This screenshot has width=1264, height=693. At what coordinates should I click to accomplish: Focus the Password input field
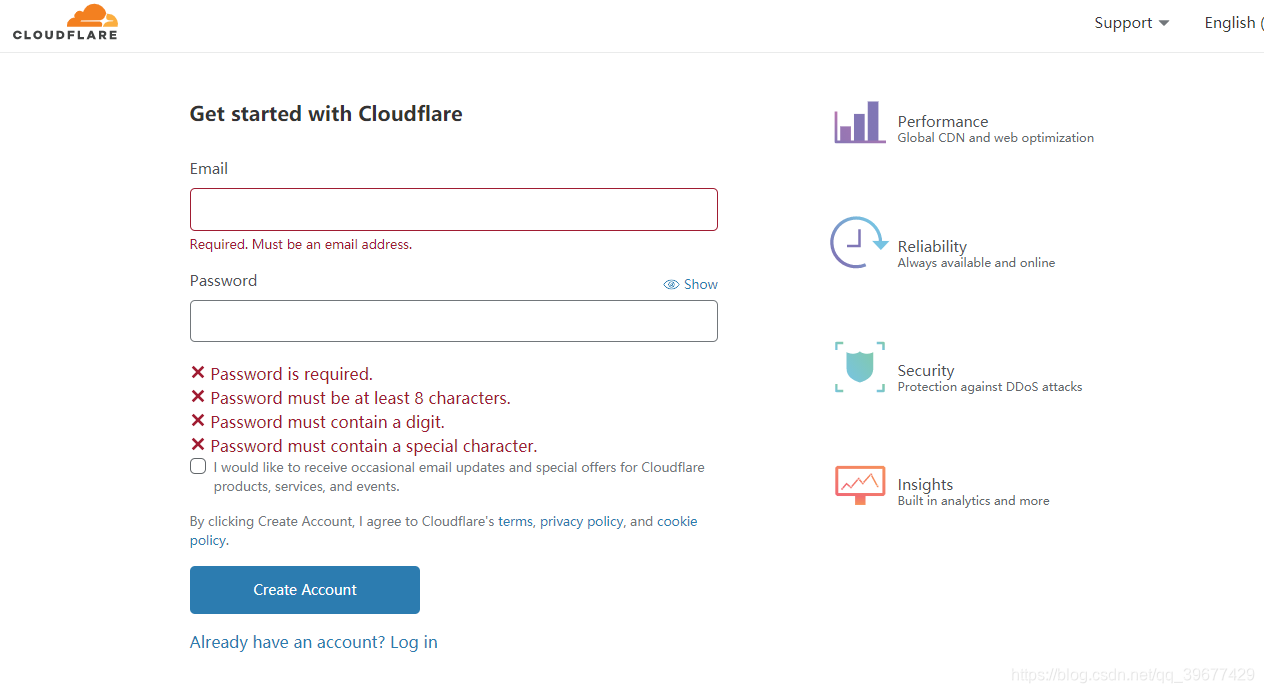tap(454, 321)
